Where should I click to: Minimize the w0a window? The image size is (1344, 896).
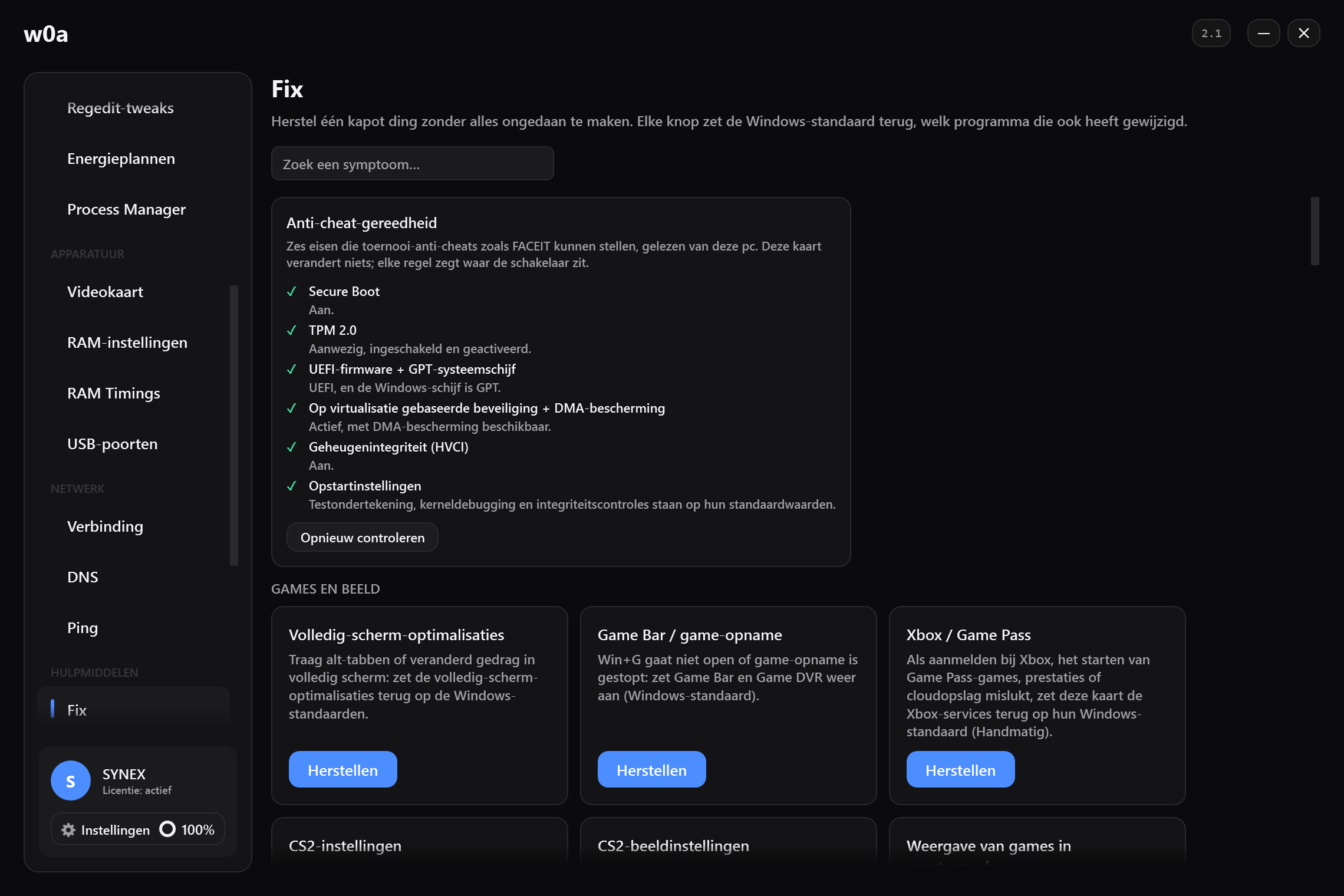[1264, 34]
